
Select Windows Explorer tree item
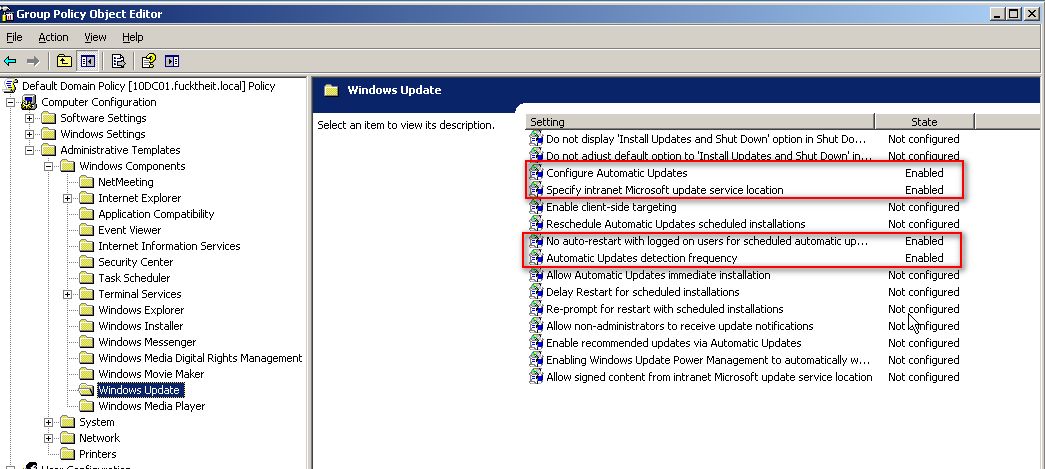(141, 310)
